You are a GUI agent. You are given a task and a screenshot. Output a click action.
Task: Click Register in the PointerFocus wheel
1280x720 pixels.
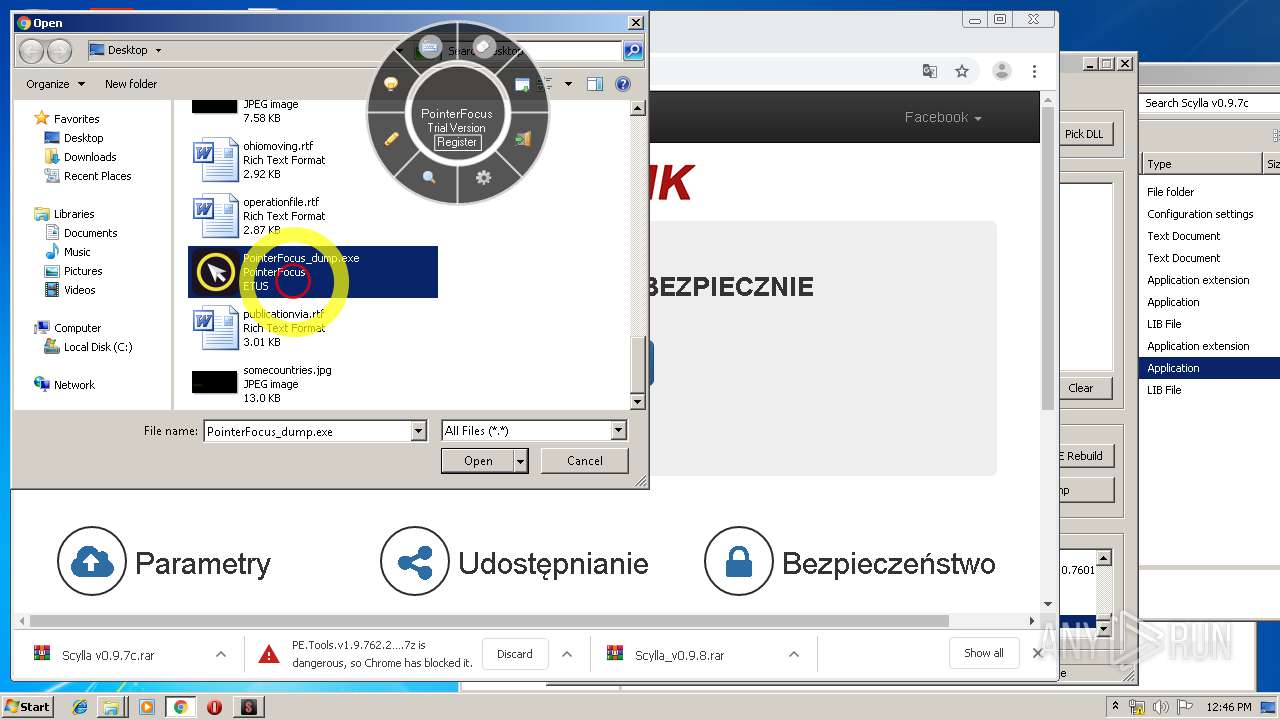pos(457,142)
